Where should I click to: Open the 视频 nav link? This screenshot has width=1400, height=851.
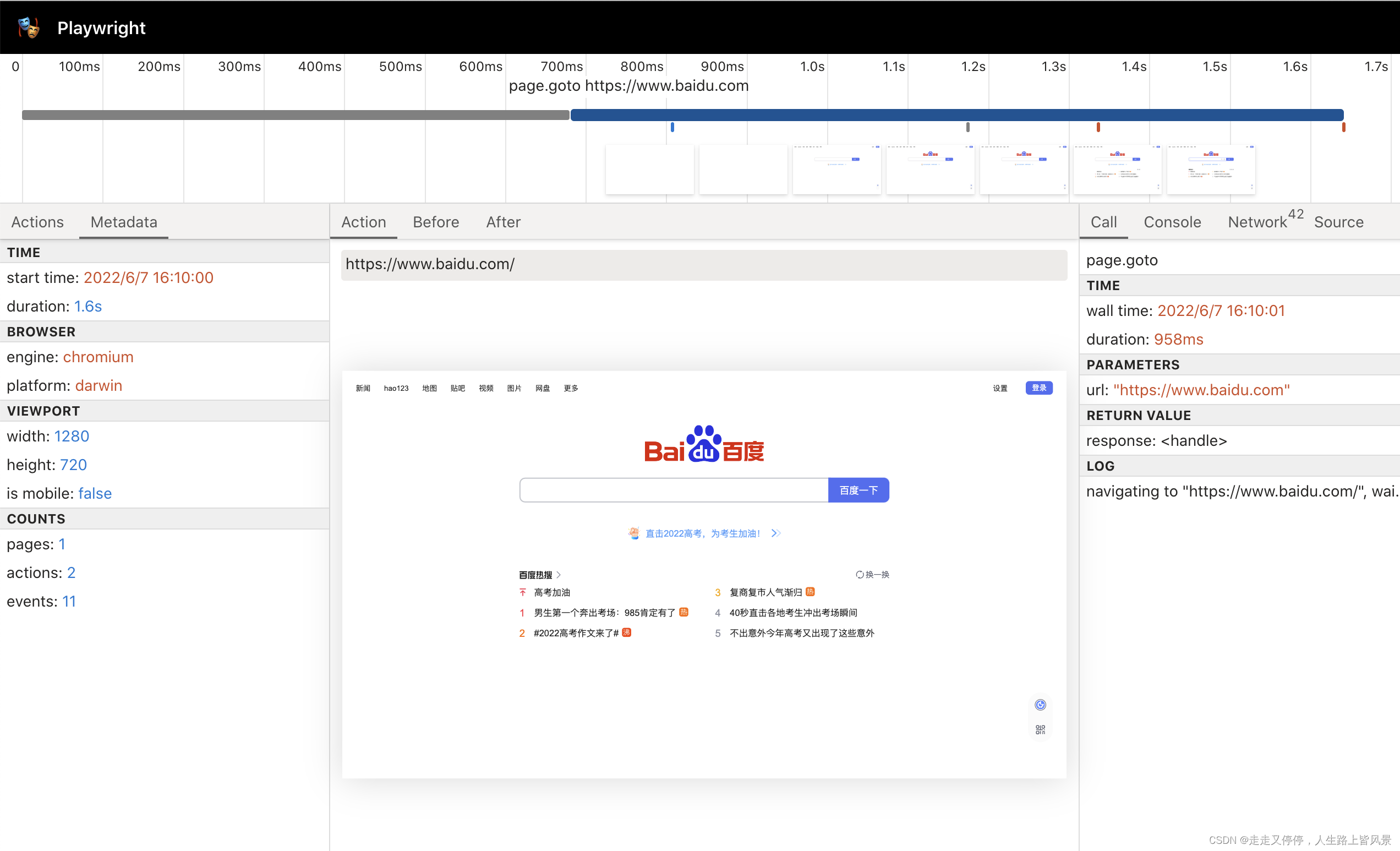486,388
